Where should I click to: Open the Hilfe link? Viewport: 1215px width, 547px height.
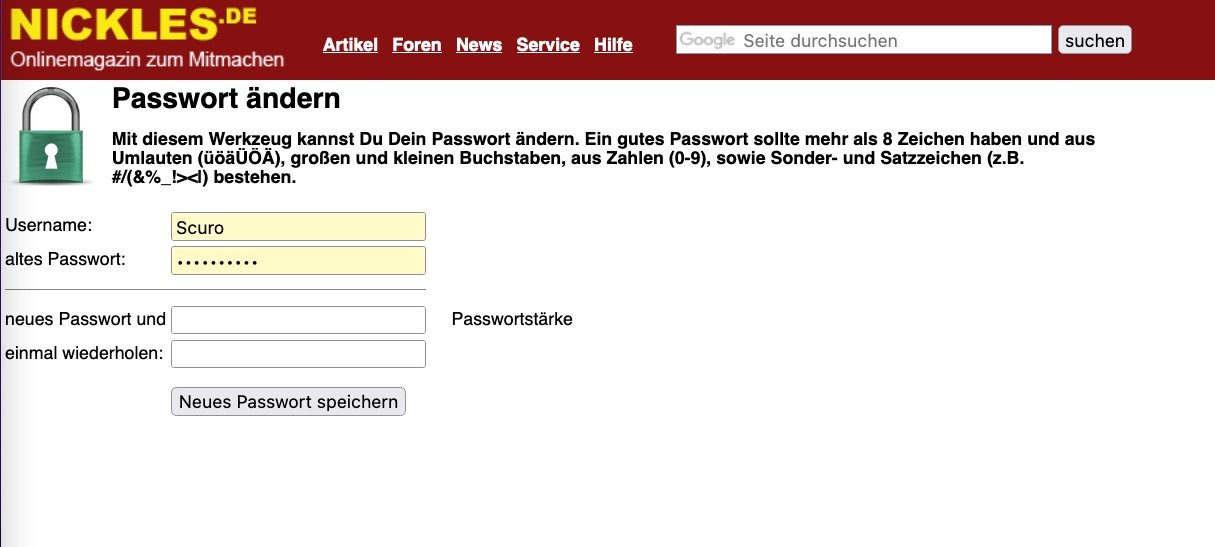[613, 45]
